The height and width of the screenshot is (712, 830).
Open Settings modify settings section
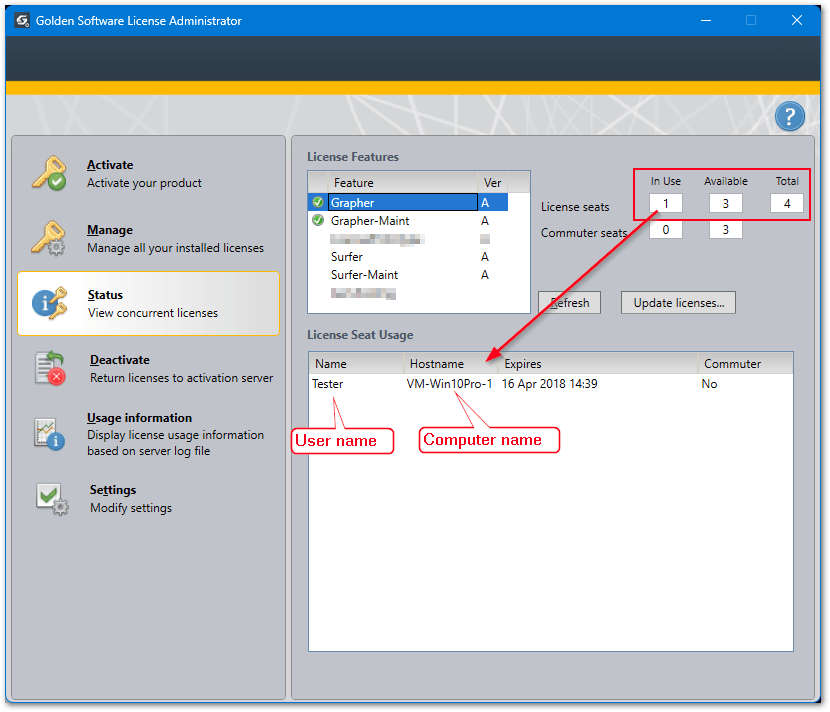[148, 499]
